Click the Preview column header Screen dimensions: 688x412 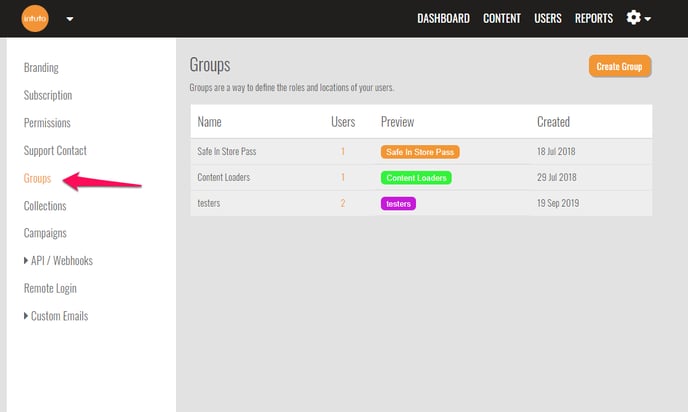[x=397, y=122]
